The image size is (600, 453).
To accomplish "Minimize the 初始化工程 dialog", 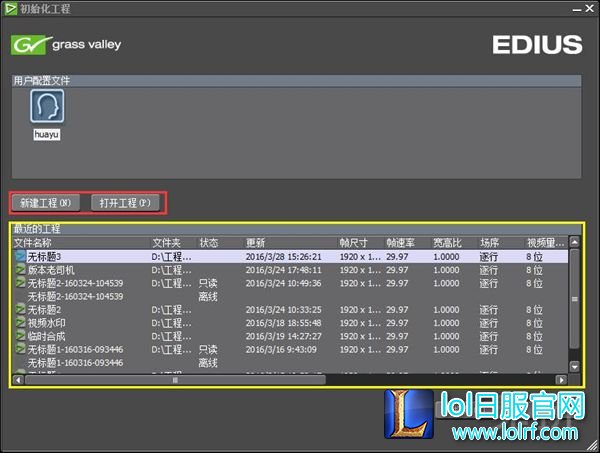I will tap(577, 9).
